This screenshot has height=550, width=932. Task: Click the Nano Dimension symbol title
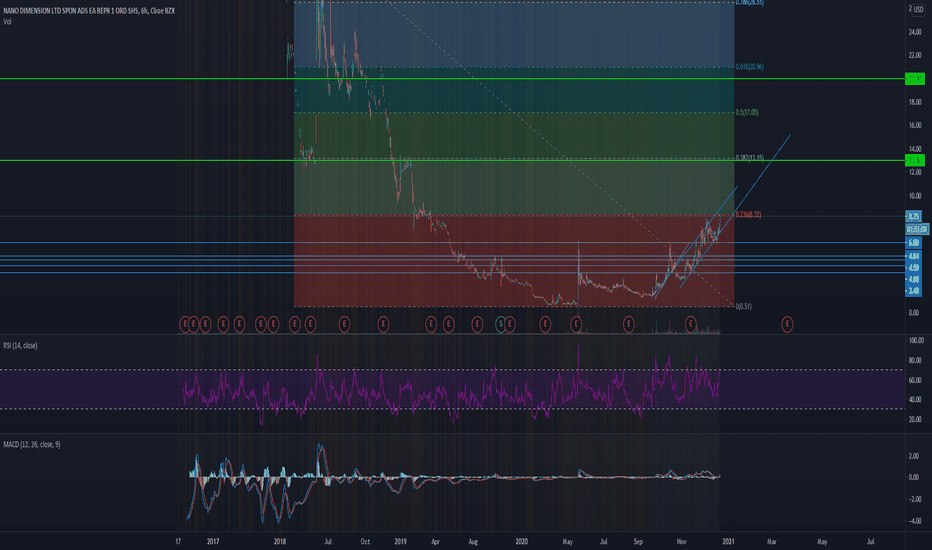[x=89, y=11]
